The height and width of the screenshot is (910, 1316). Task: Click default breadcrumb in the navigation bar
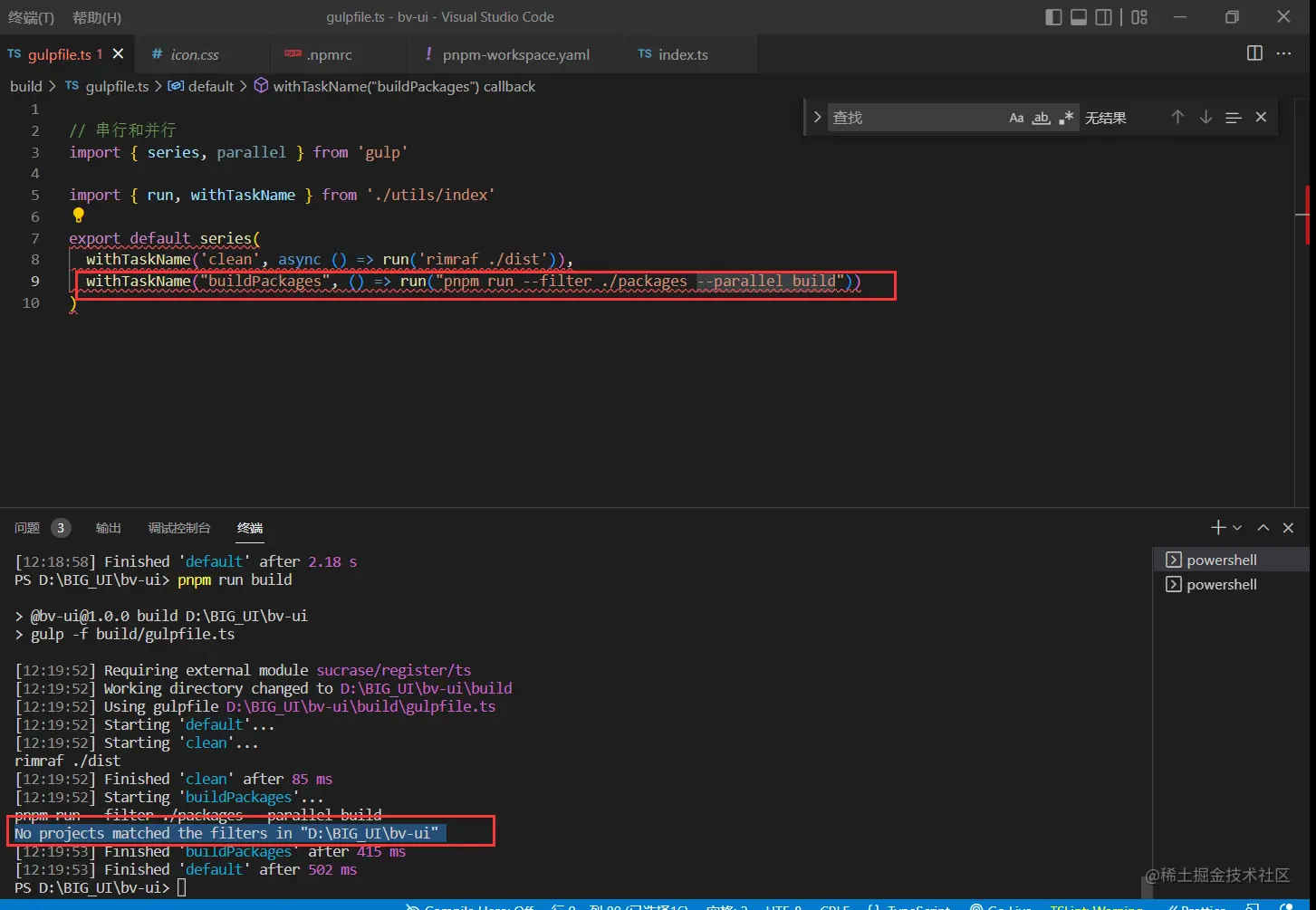pos(208,86)
